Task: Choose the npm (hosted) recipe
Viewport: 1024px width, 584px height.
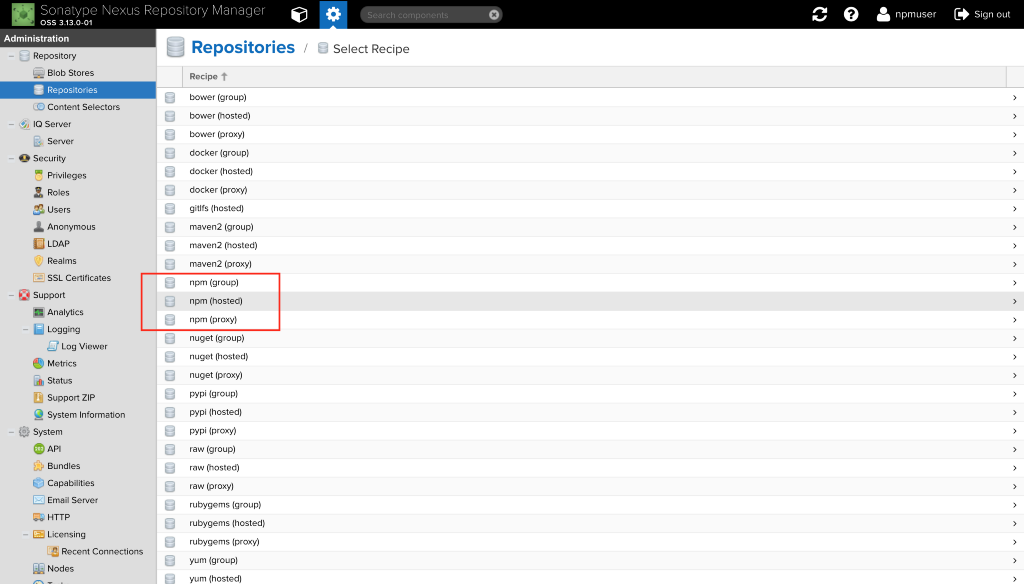Action: pyautogui.click(x=590, y=301)
